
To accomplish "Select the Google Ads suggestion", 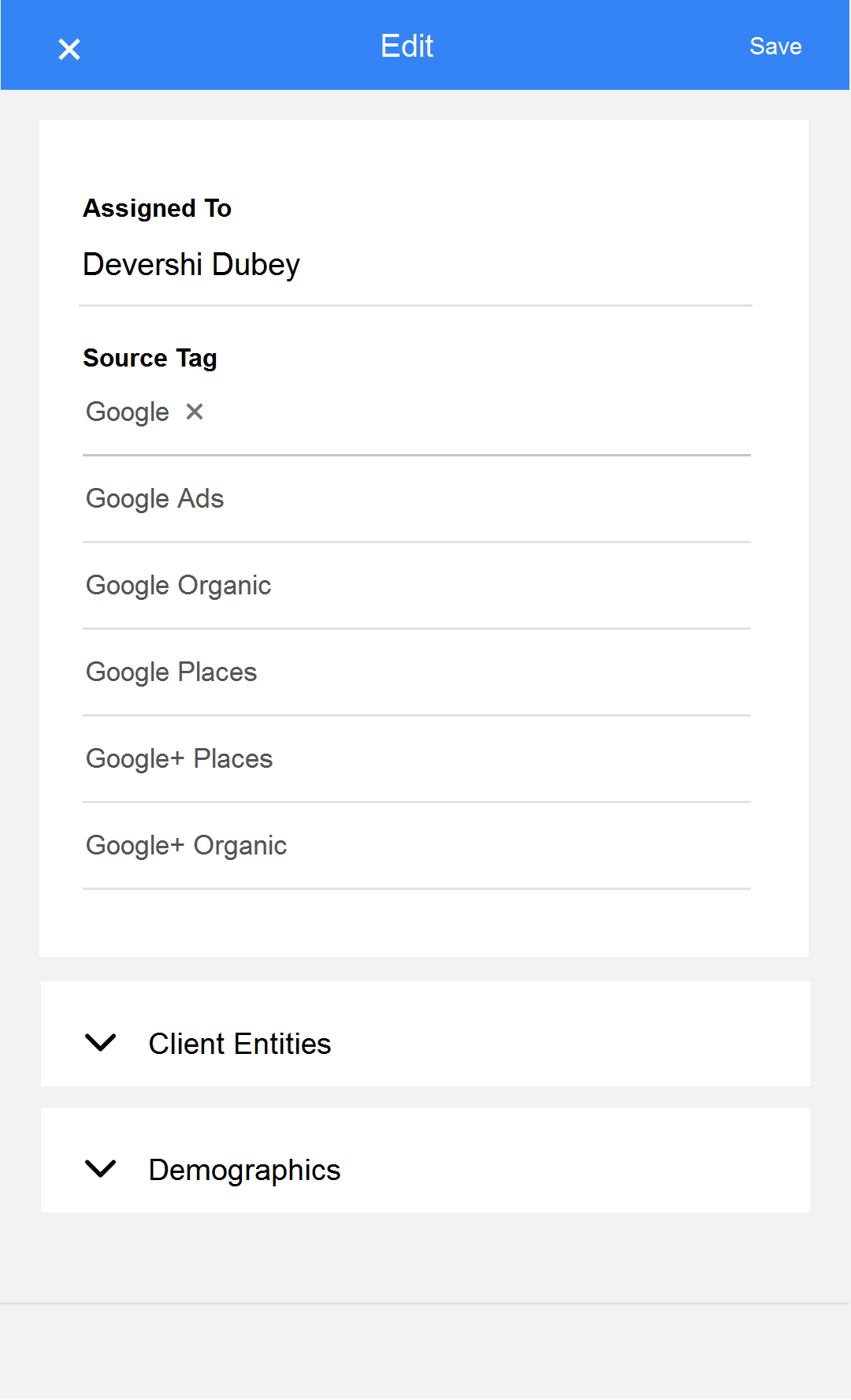I will pyautogui.click(x=417, y=499).
